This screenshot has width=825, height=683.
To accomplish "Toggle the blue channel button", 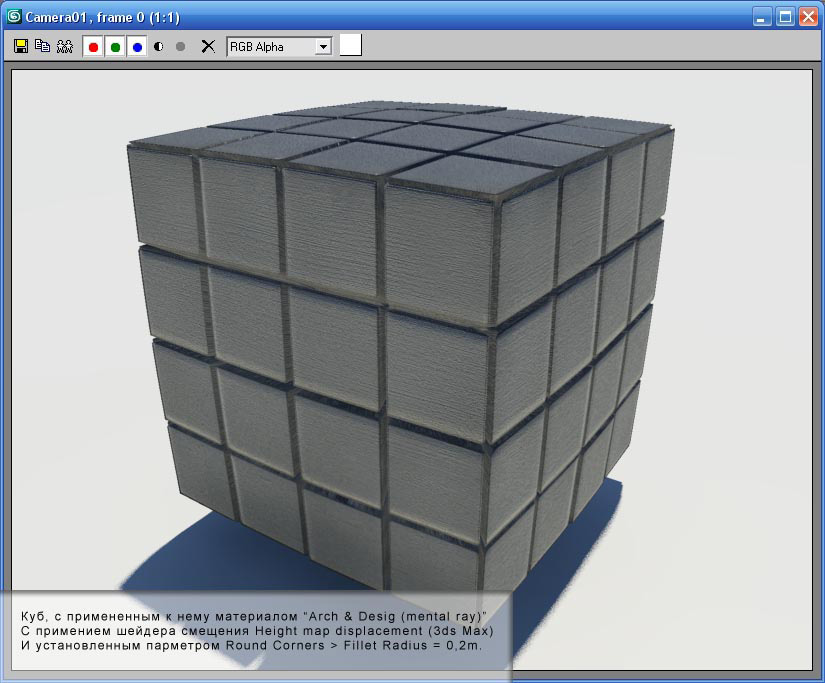I will tap(137, 47).
